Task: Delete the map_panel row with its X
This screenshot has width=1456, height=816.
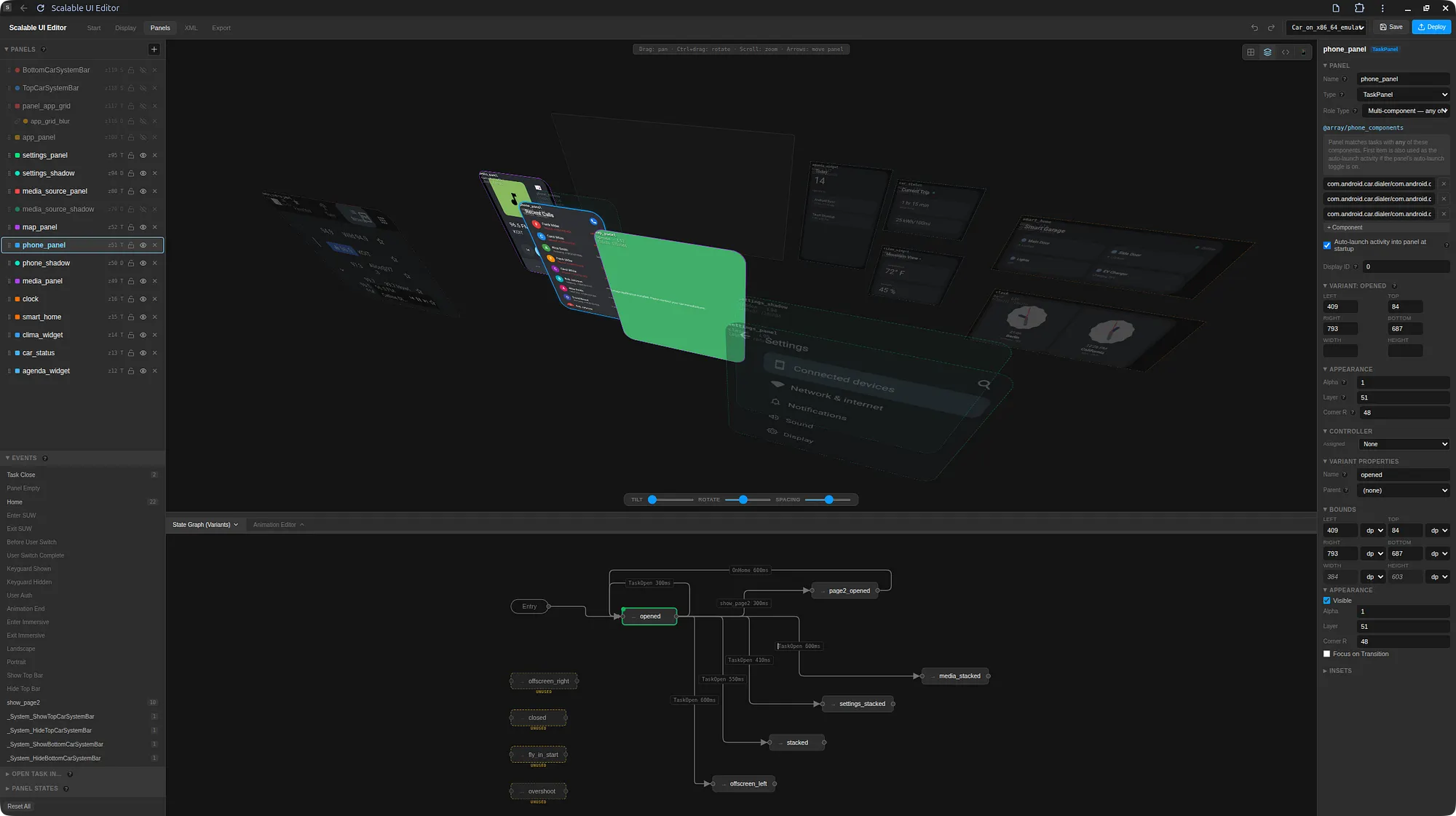Action: (155, 227)
